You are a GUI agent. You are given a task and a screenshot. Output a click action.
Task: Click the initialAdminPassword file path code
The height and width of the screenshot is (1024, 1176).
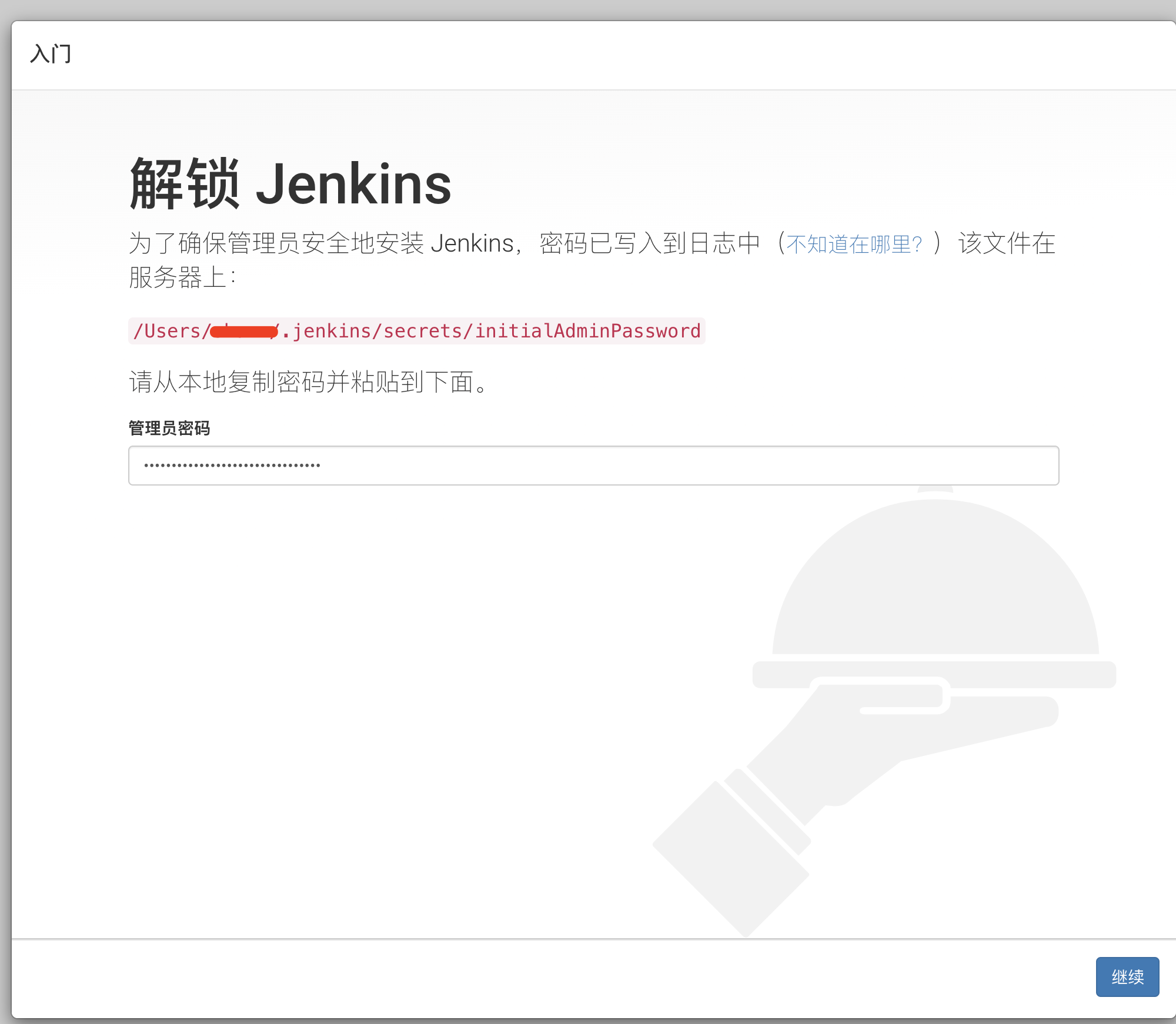click(x=587, y=331)
